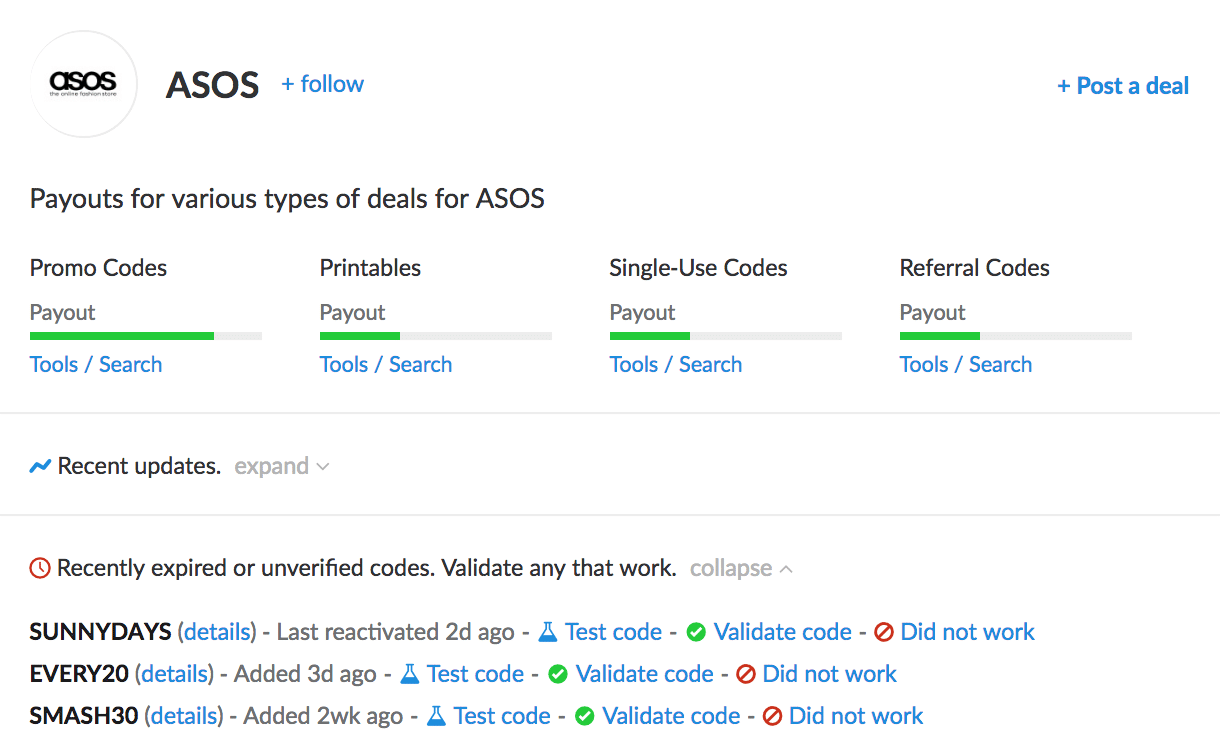Click green checkmark icon for SUNNYDAYS

click(x=696, y=632)
